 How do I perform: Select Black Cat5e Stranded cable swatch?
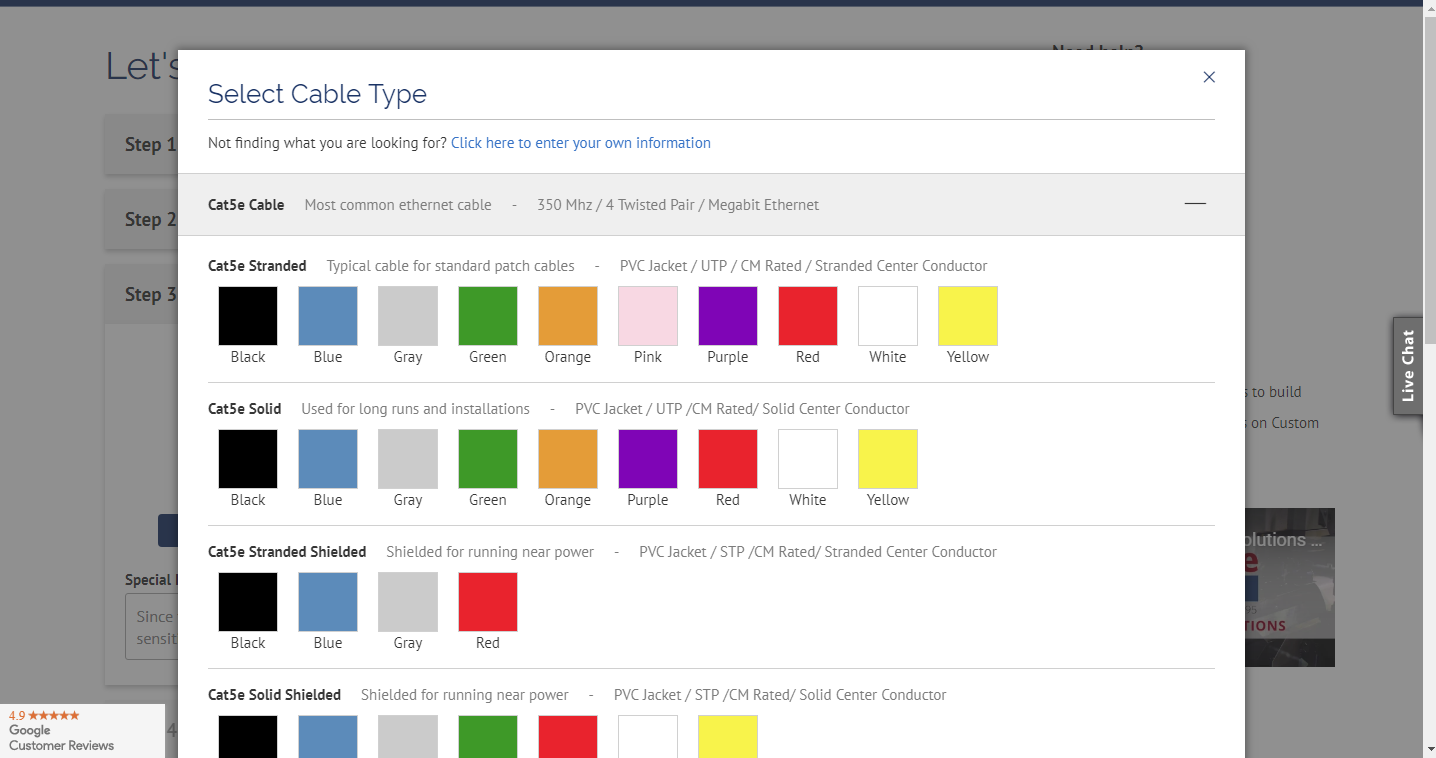(x=248, y=316)
